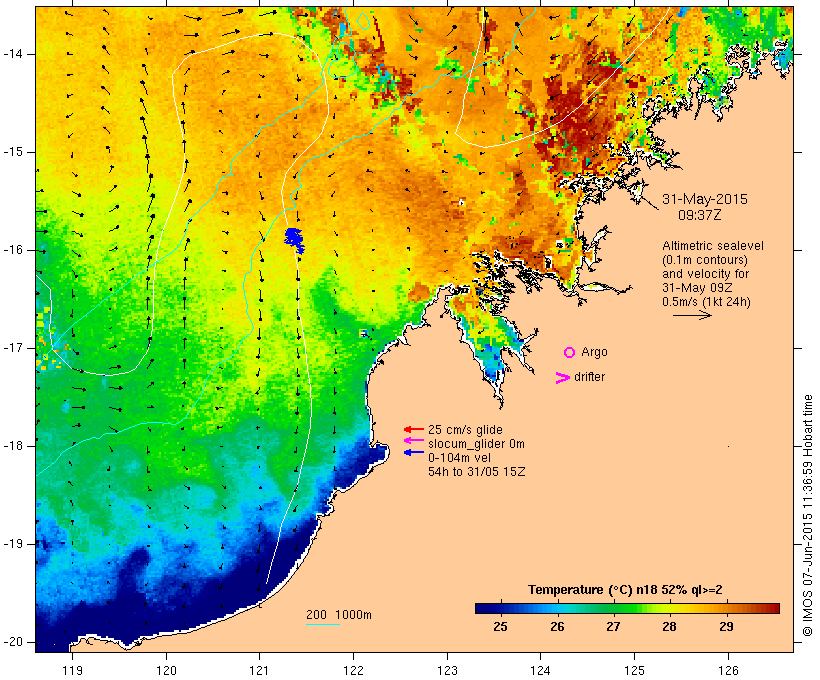Click the longitude axis label 123
This screenshot has height=680, width=820.
[x=447, y=671]
